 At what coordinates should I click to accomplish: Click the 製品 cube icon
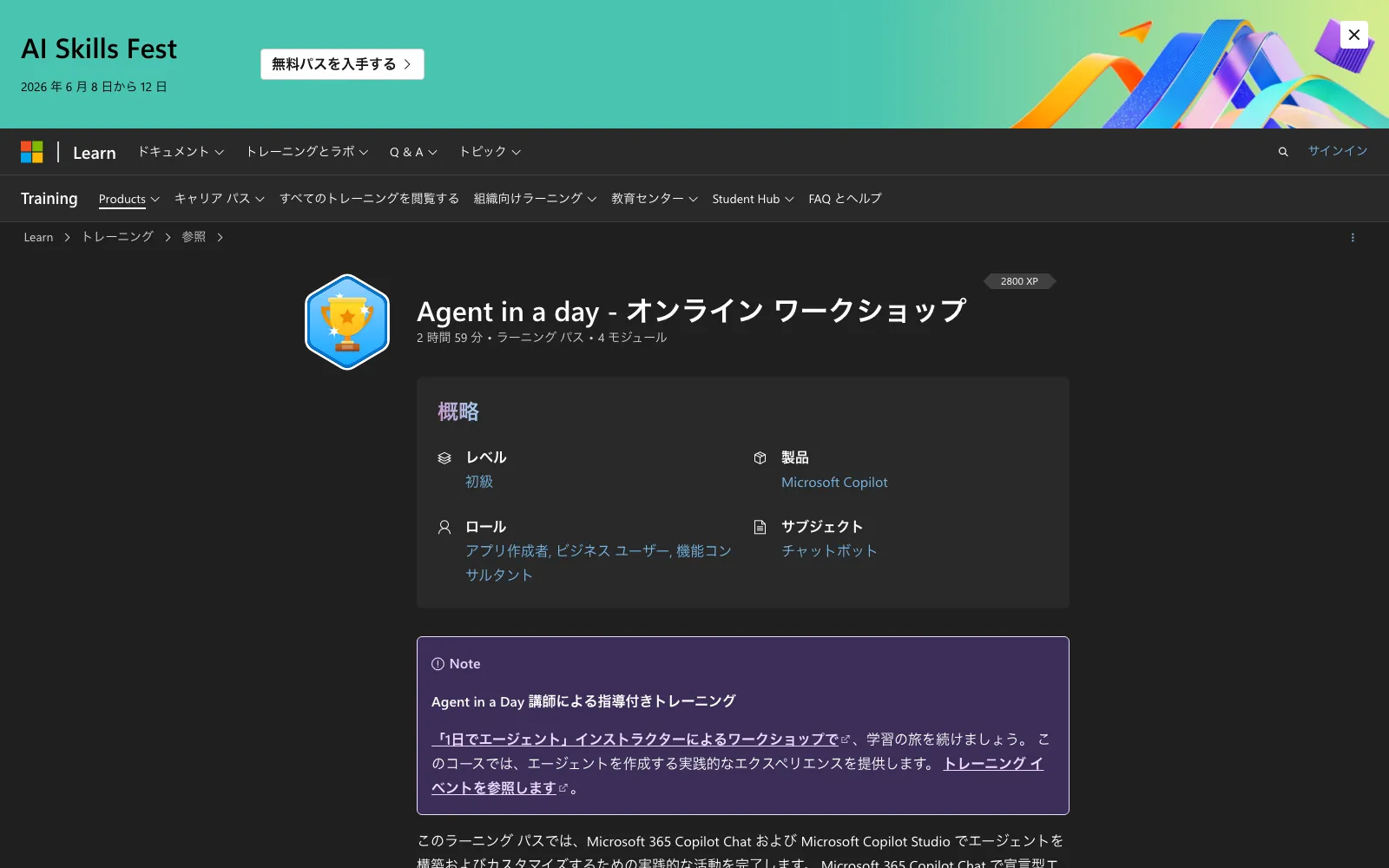coord(760,458)
